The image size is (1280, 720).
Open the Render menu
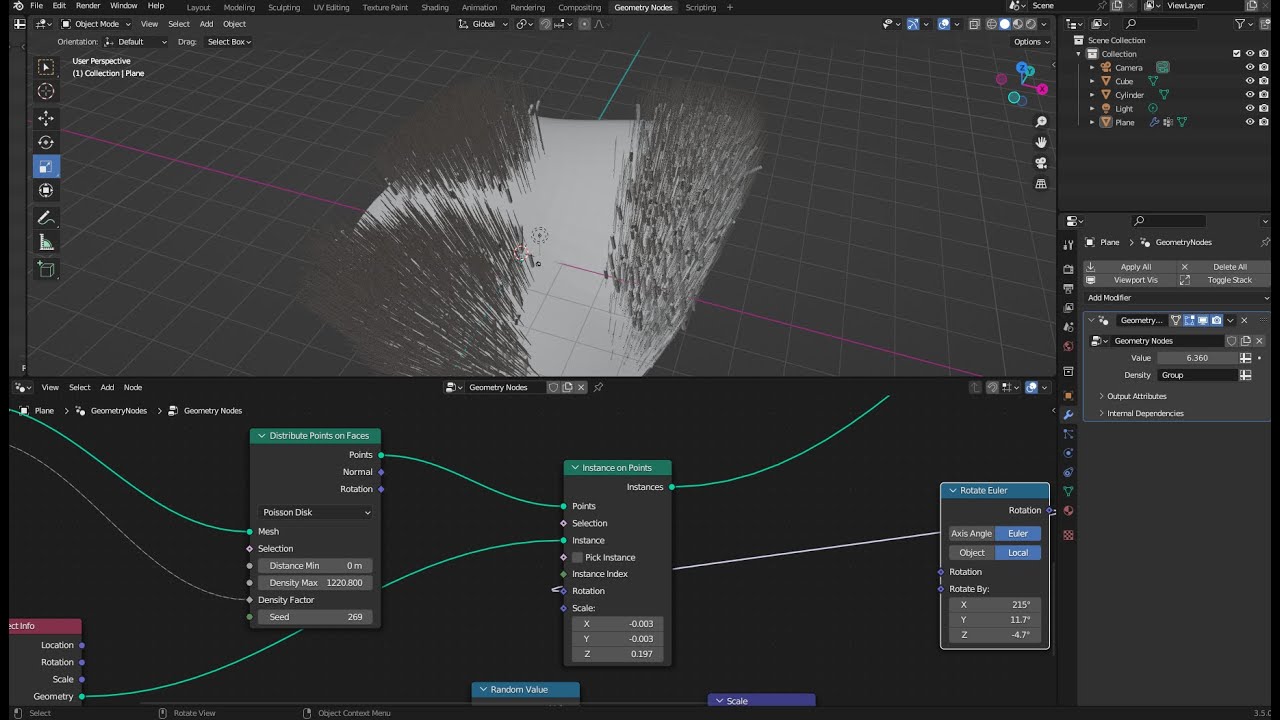88,6
